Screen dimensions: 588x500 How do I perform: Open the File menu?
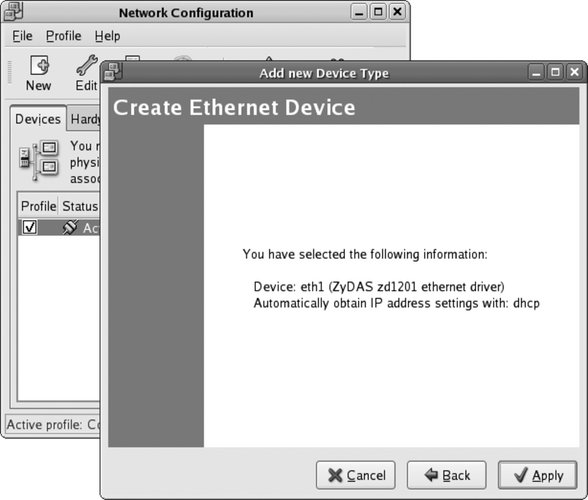click(22, 36)
